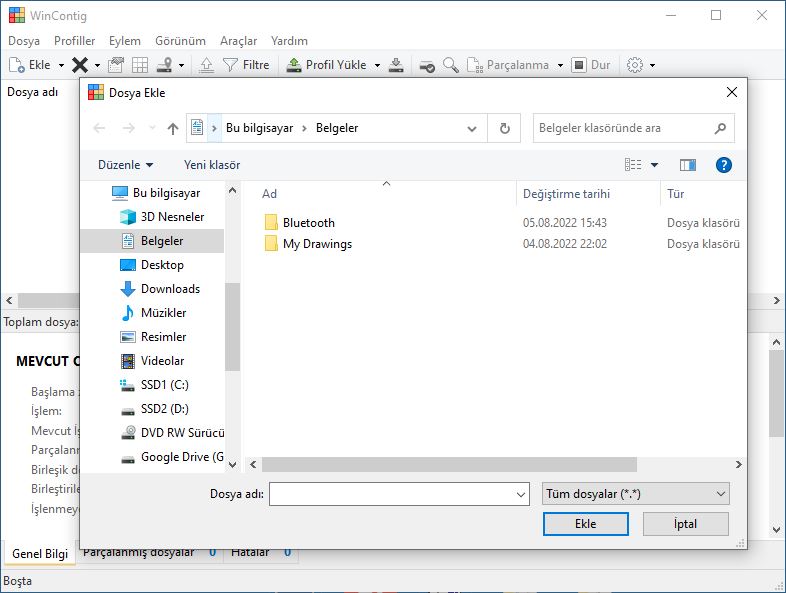Open the Profiller menu
The width and height of the screenshot is (786, 593).
point(74,41)
